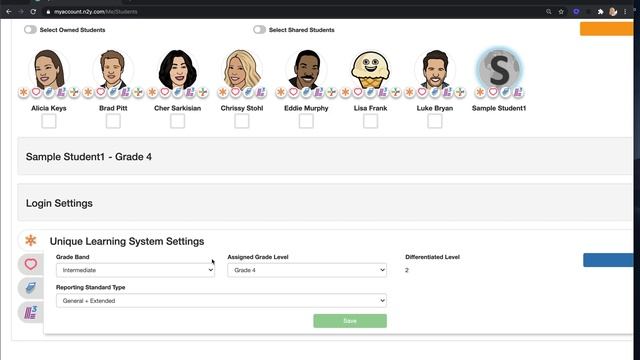Click Sample Student1's blue tag badge
The image size is (640, 360).
click(506, 92)
